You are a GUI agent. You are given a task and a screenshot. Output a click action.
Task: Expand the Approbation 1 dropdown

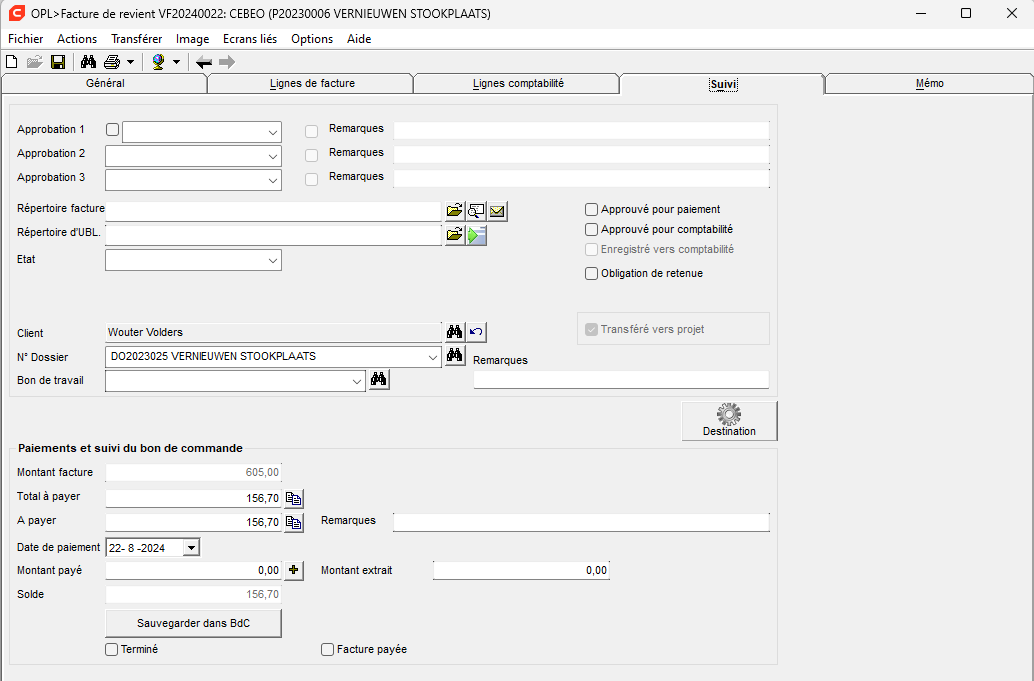273,133
